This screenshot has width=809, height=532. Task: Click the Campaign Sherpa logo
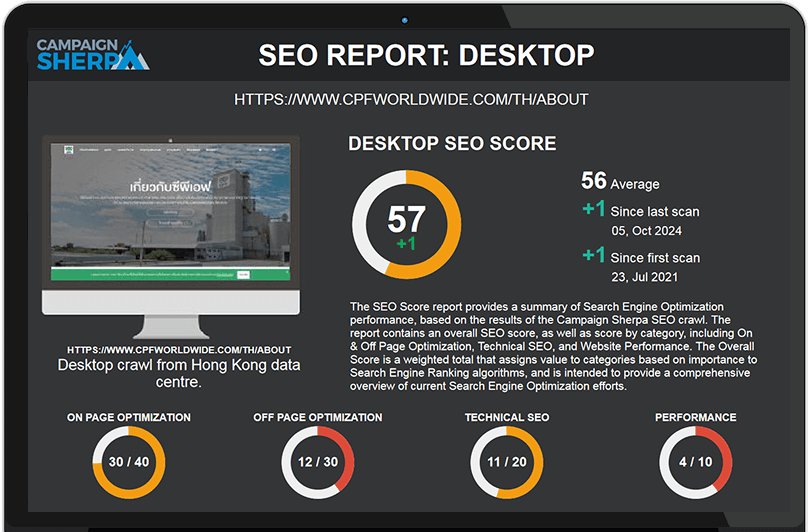(x=93, y=54)
